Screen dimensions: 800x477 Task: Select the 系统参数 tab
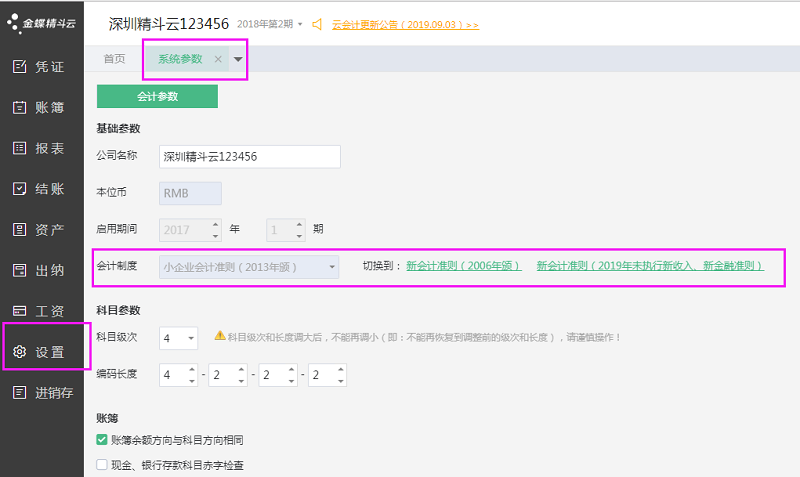tap(180, 59)
